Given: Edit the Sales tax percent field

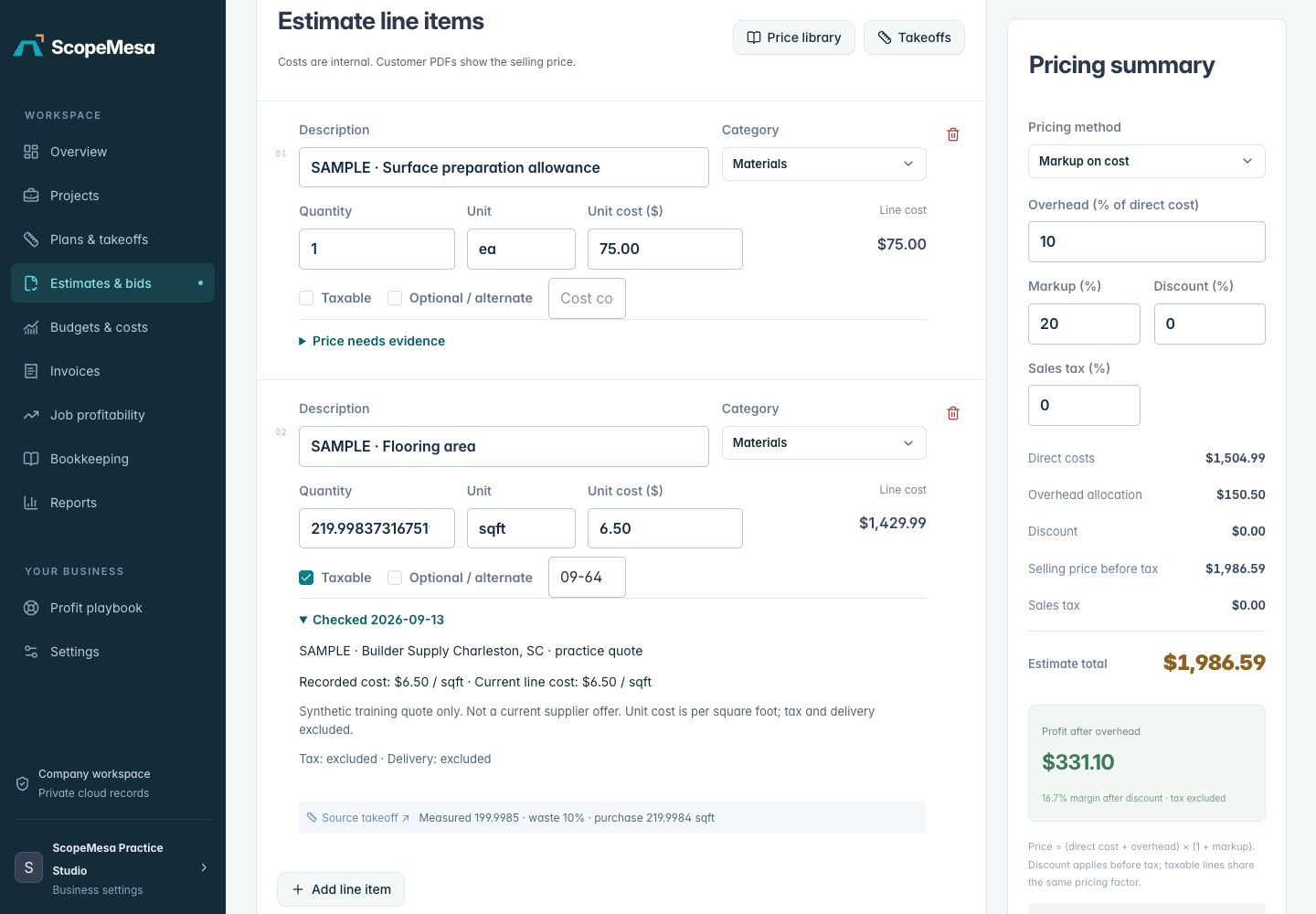Looking at the screenshot, I should [1084, 405].
